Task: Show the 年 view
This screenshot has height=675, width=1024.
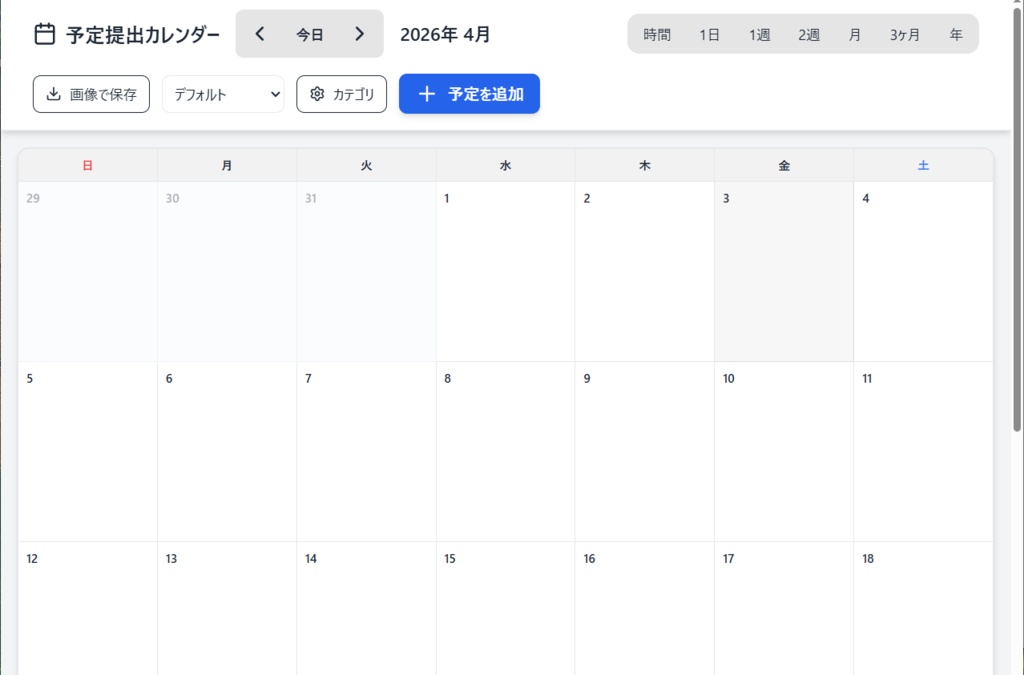Action: coord(956,35)
